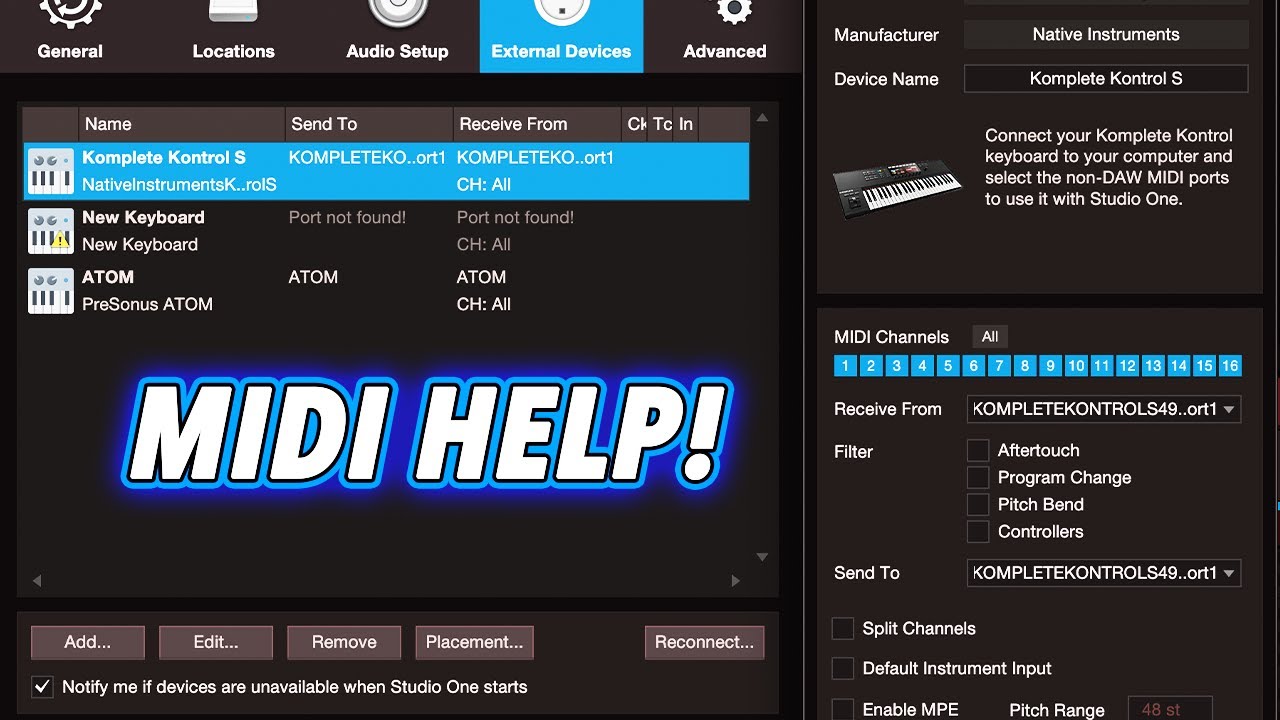Image resolution: width=1280 pixels, height=720 pixels.
Task: Toggle MIDI channel 8
Action: (1025, 366)
